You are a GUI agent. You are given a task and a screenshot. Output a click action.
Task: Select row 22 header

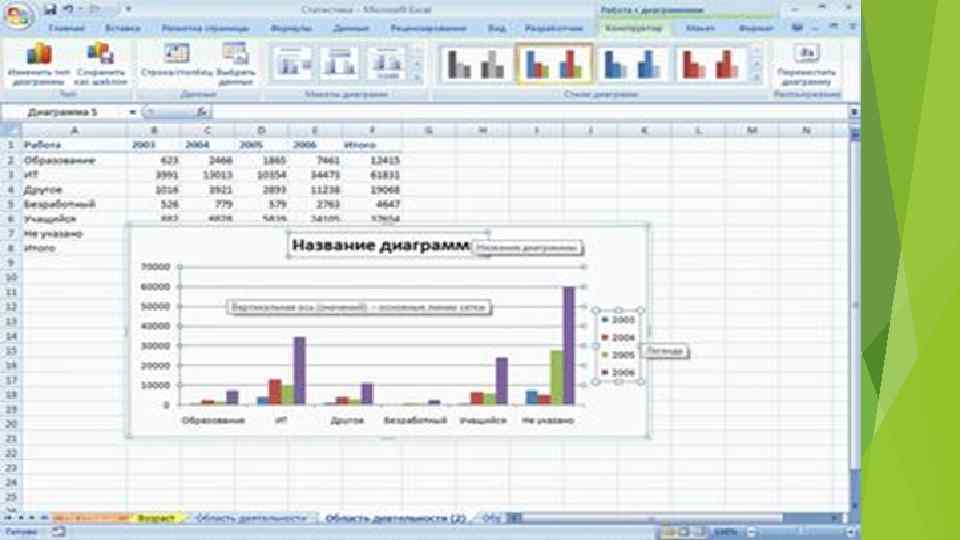pyautogui.click(x=10, y=454)
